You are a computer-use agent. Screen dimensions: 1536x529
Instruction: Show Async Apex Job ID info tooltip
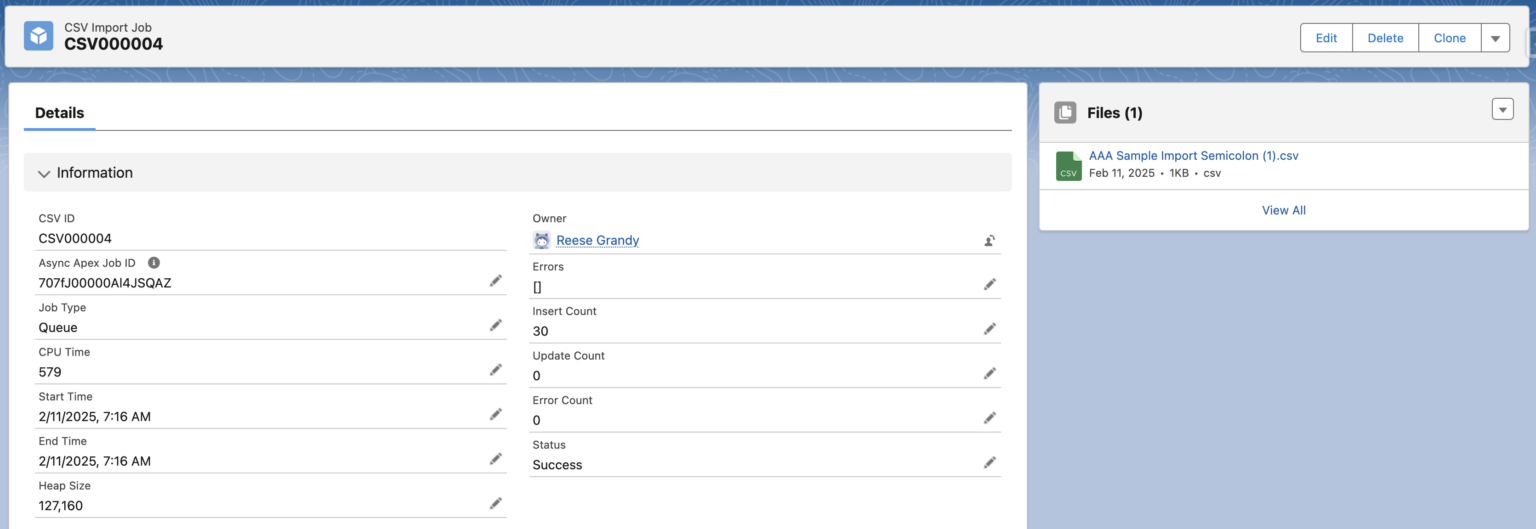coord(154,262)
